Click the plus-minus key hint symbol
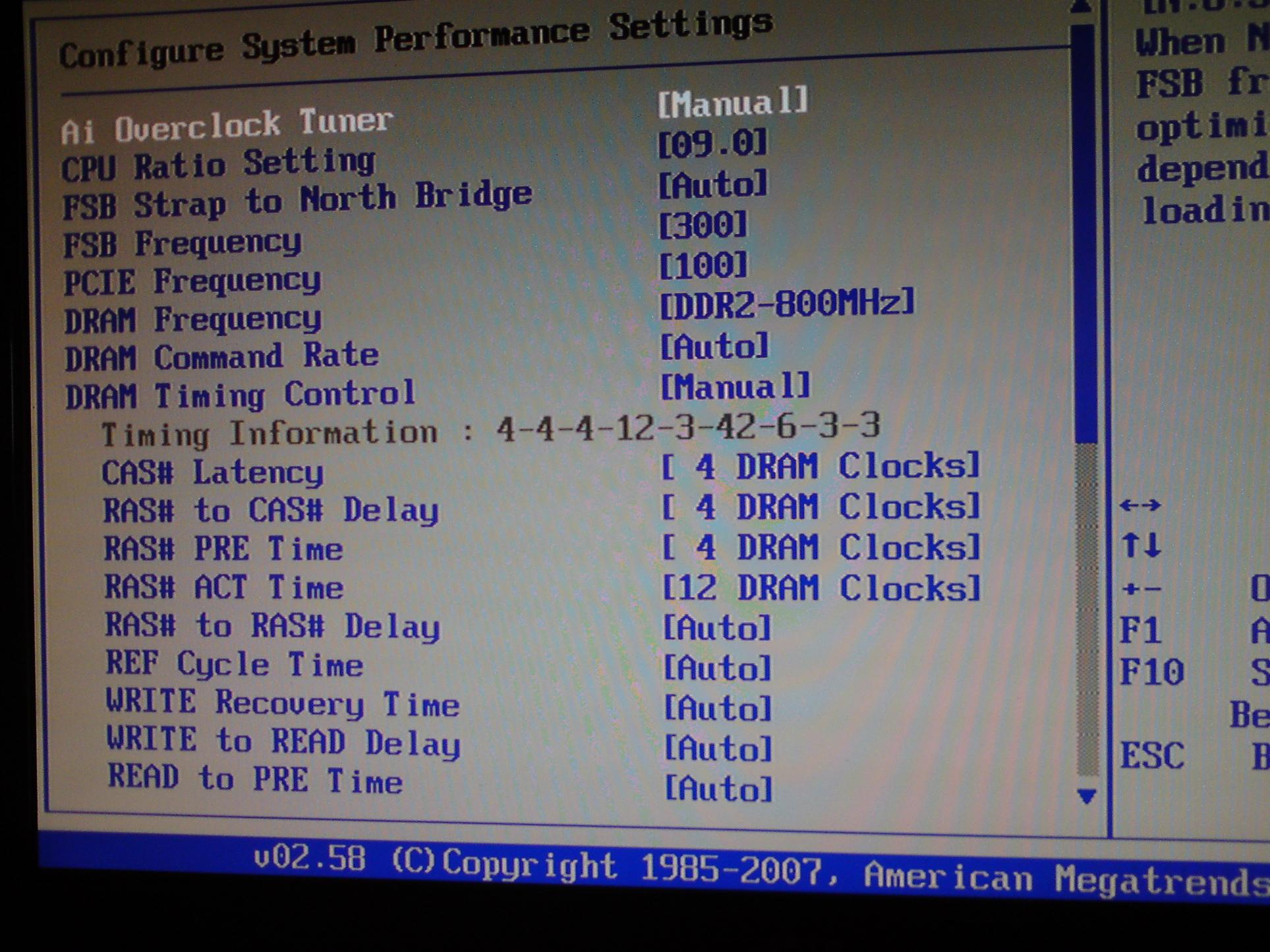The width and height of the screenshot is (1270, 952). click(1141, 588)
